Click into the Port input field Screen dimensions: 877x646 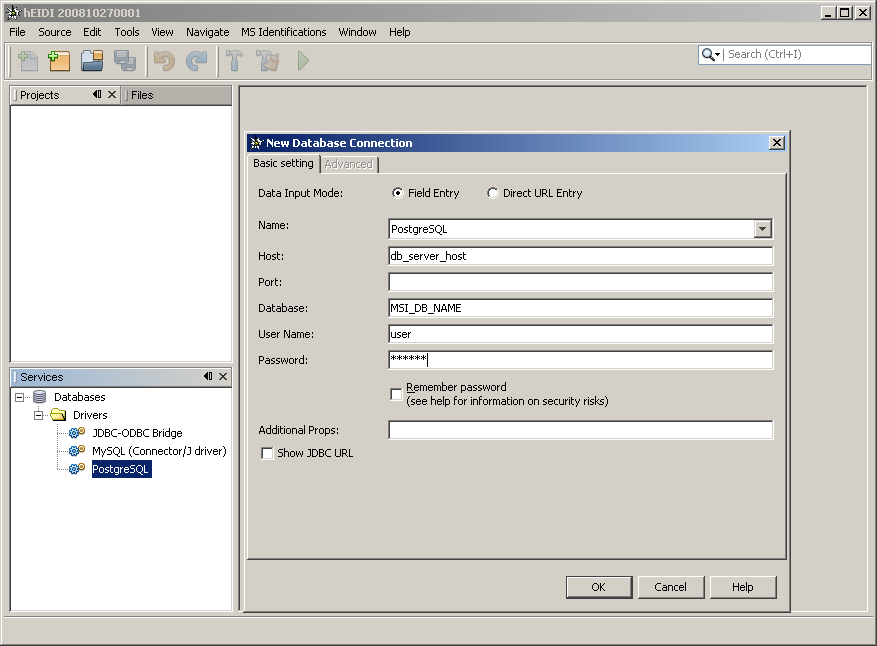click(580, 282)
